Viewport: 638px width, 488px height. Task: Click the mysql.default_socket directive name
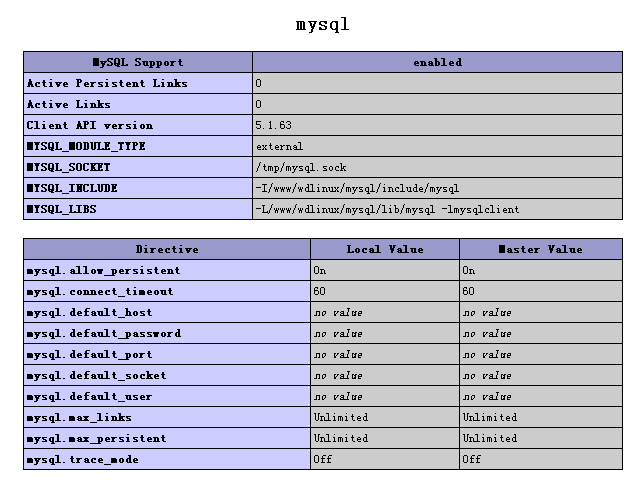point(97,375)
